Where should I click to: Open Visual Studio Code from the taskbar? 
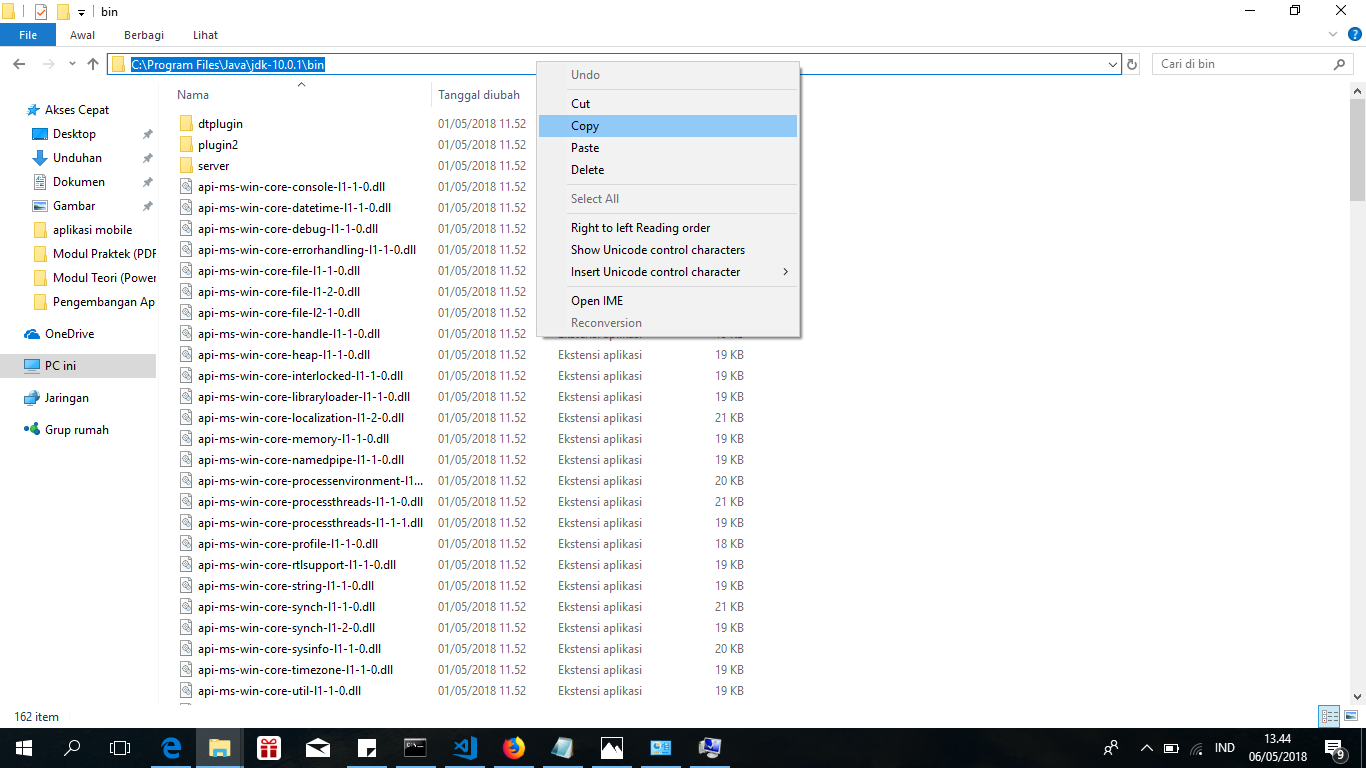click(x=464, y=747)
